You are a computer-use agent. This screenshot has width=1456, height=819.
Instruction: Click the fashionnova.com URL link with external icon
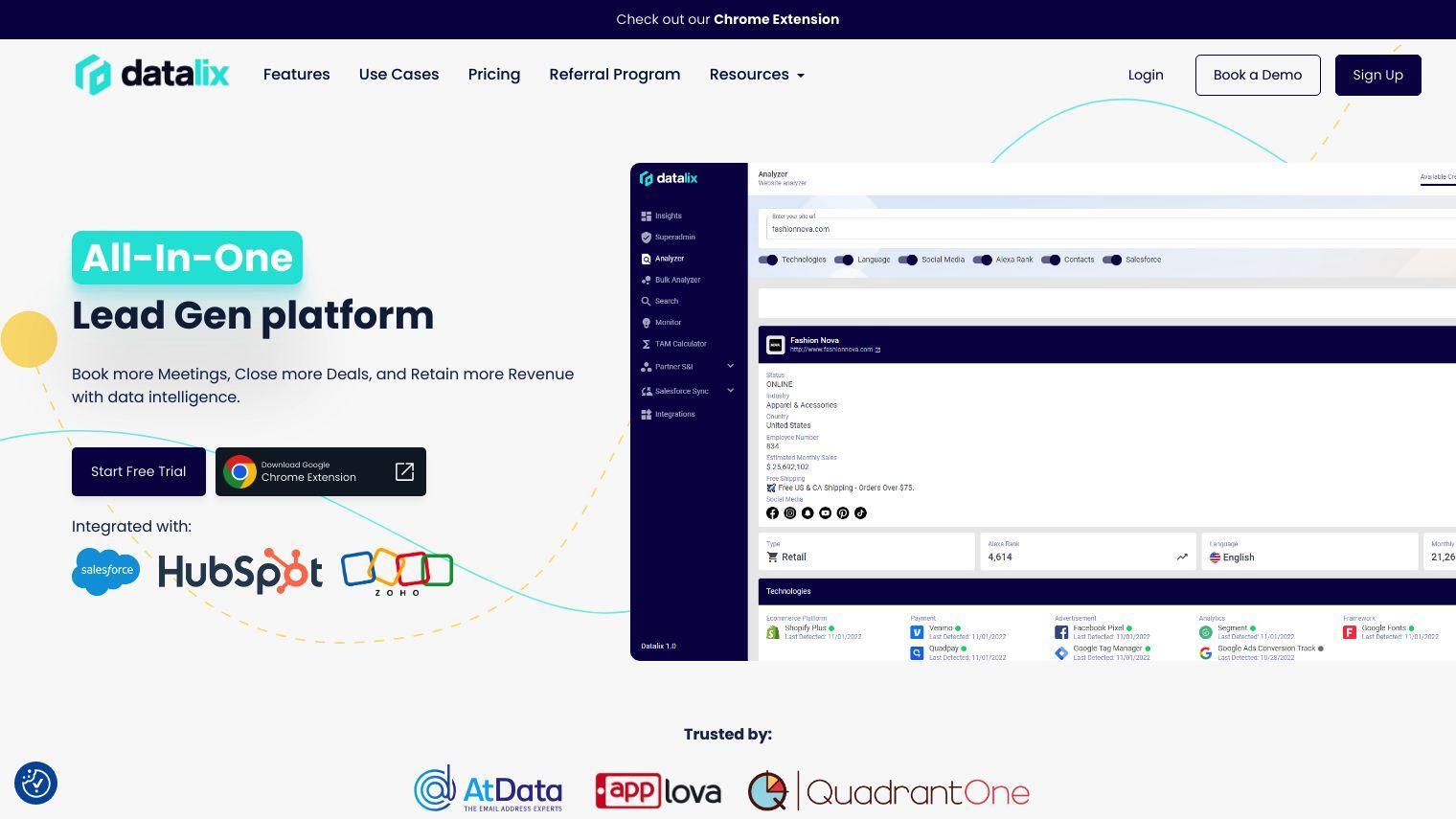pos(835,350)
